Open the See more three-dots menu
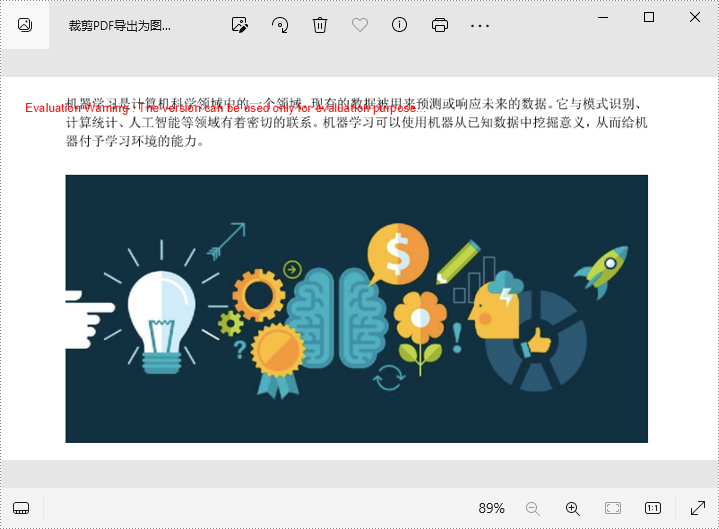 tap(480, 26)
